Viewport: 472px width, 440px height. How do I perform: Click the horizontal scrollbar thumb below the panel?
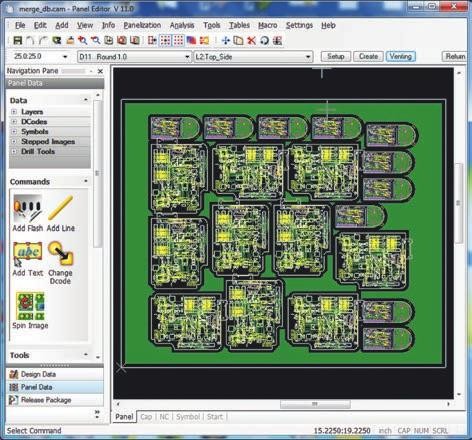tap(315, 404)
